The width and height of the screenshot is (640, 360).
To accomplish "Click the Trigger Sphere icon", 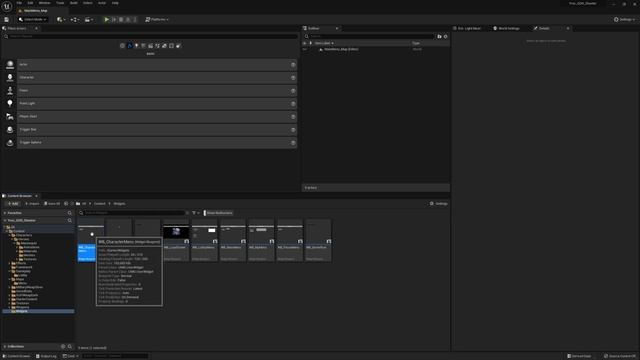I will pyautogui.click(x=10, y=142).
